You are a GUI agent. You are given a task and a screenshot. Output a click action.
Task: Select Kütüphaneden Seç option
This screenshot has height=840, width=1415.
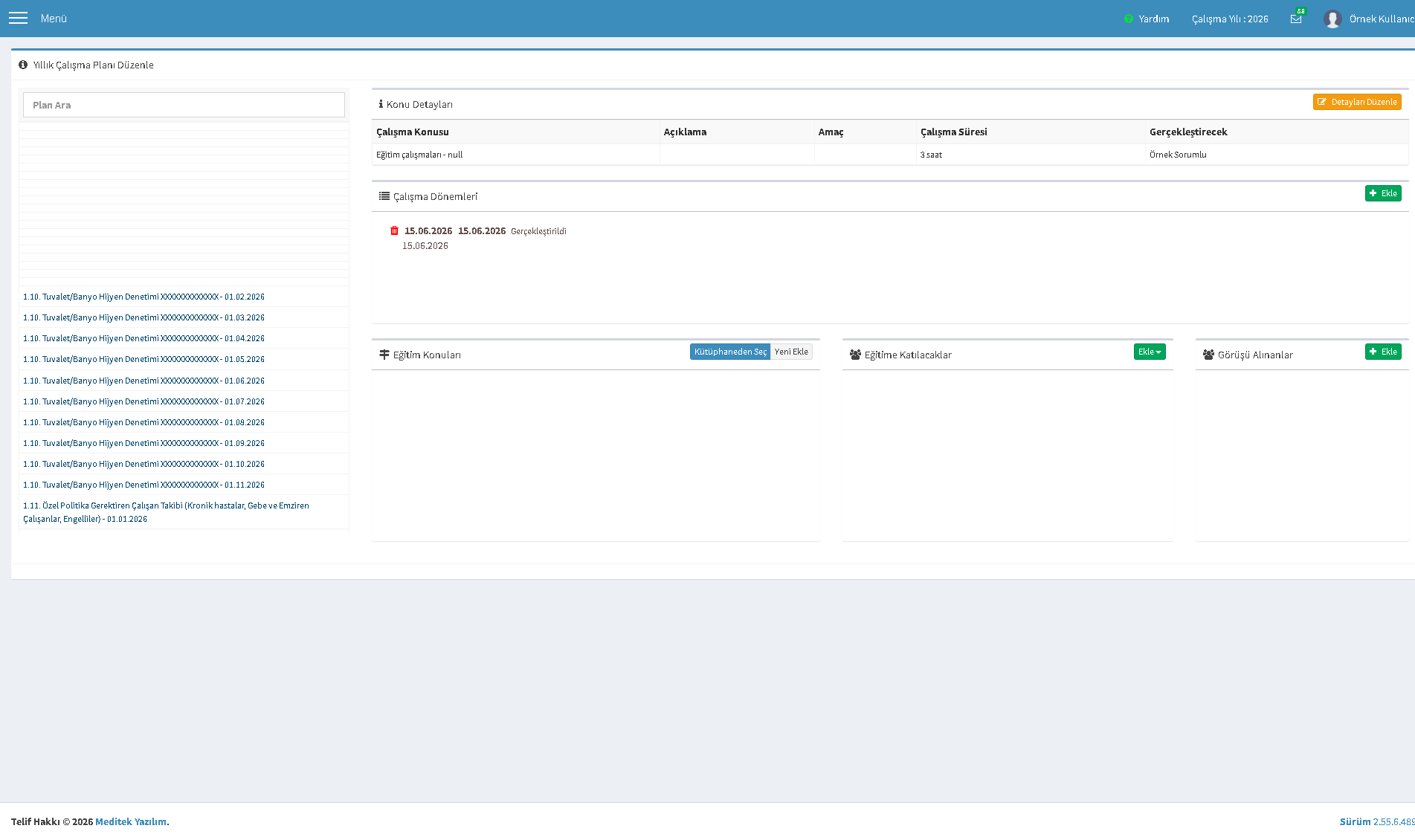pos(730,352)
